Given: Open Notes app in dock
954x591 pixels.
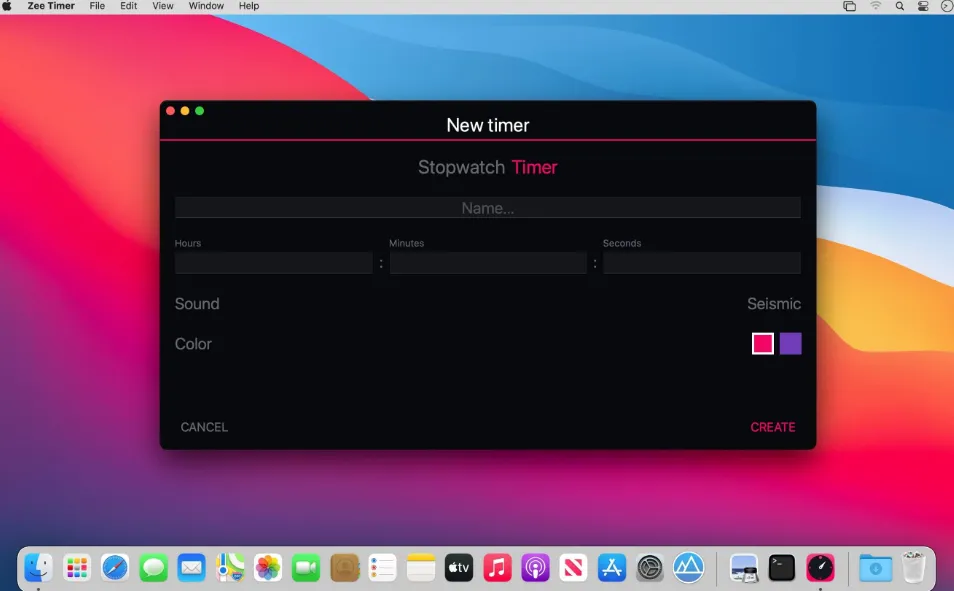Looking at the screenshot, I should [x=421, y=567].
